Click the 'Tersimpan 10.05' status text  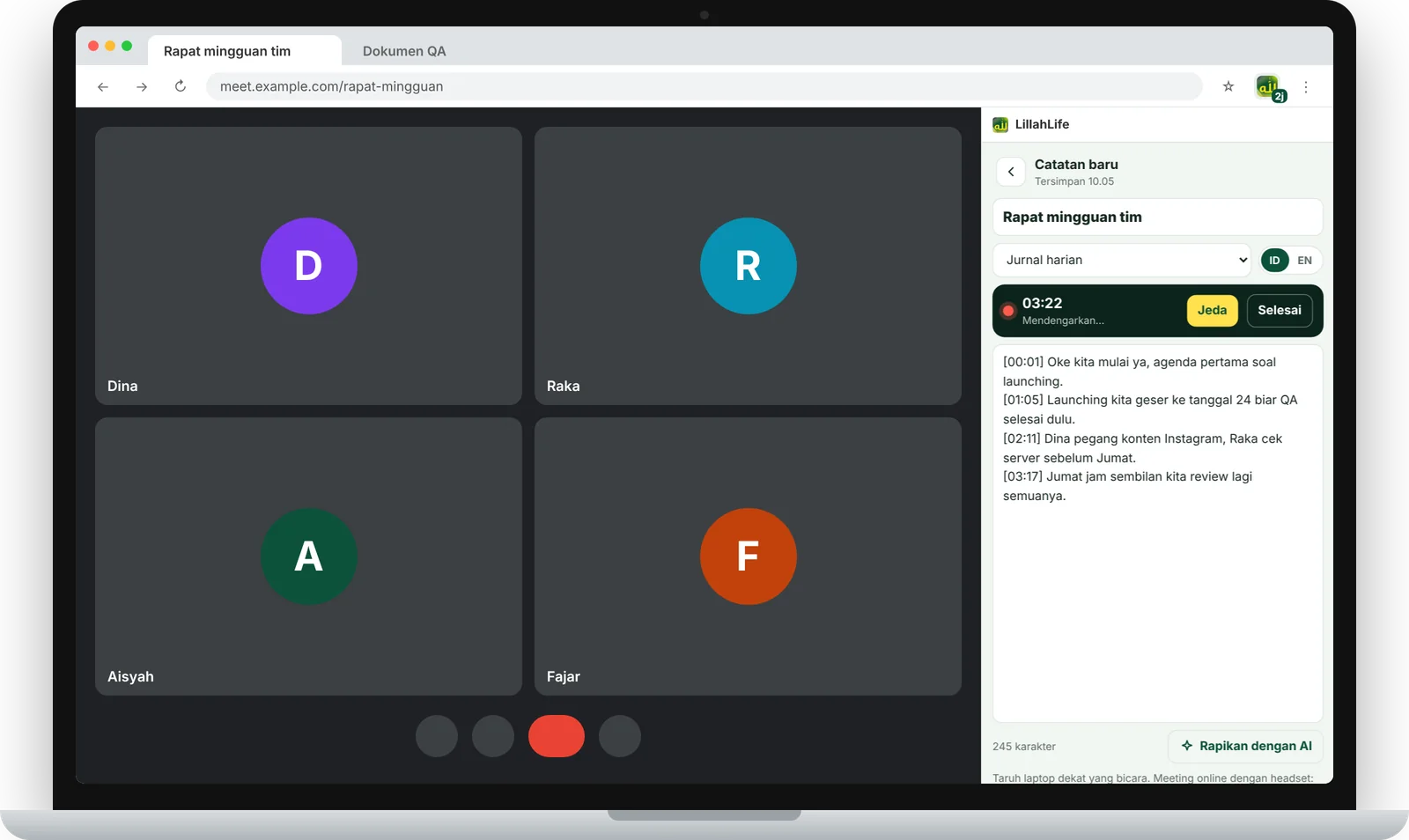click(x=1074, y=181)
